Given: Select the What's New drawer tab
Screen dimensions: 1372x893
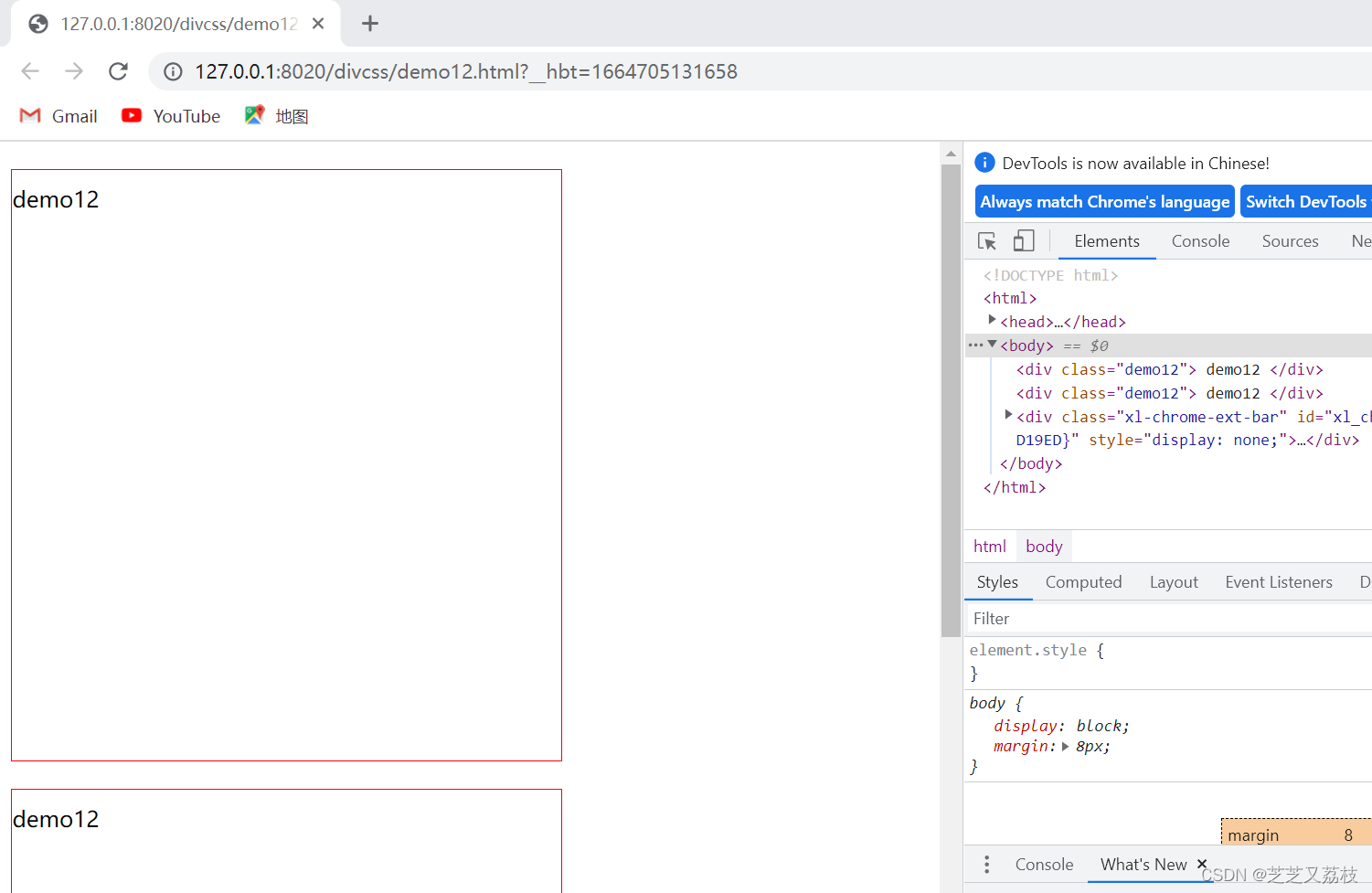Looking at the screenshot, I should pyautogui.click(x=1143, y=865).
